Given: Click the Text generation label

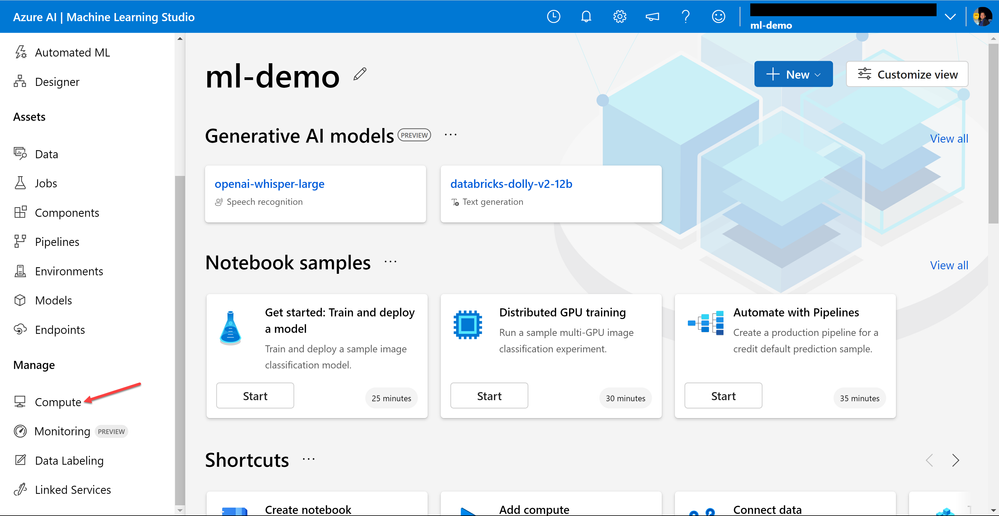Looking at the screenshot, I should click(x=492, y=202).
